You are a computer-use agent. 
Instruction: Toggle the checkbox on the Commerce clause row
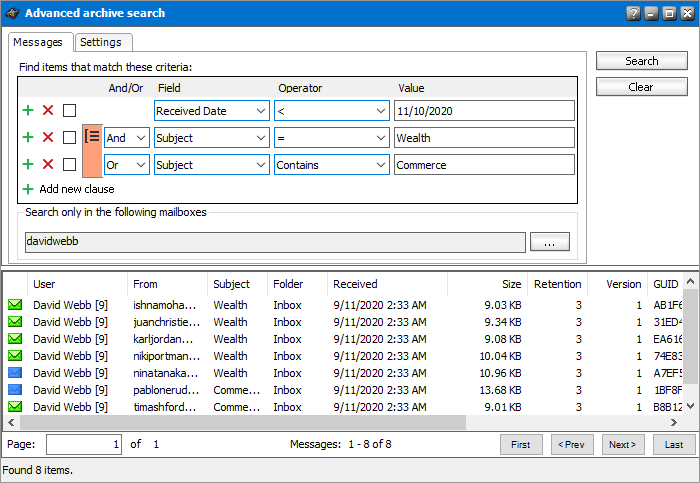tap(69, 165)
